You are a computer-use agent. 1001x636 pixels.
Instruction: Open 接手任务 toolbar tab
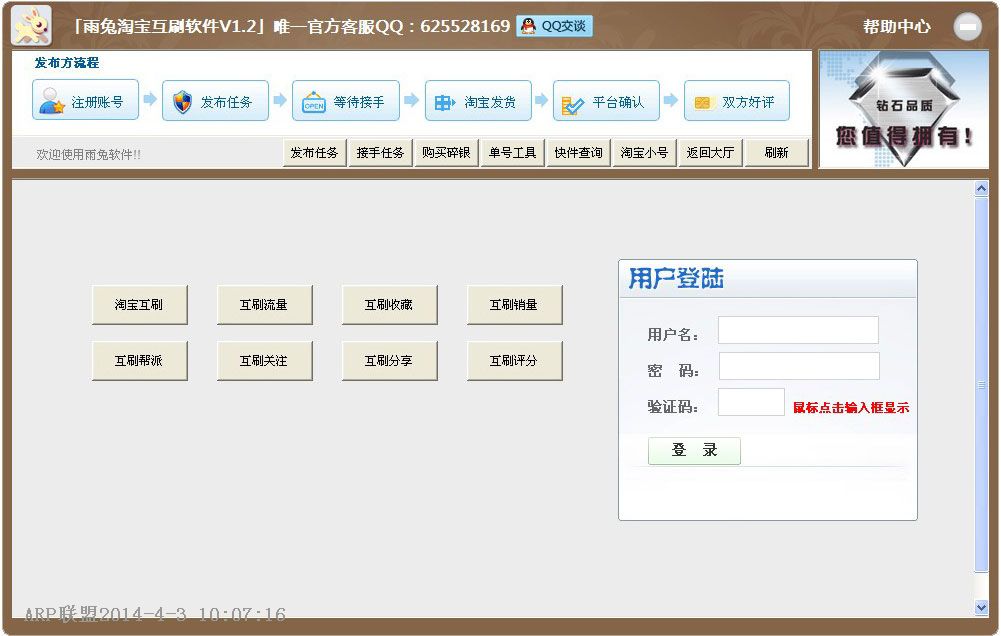pos(380,153)
